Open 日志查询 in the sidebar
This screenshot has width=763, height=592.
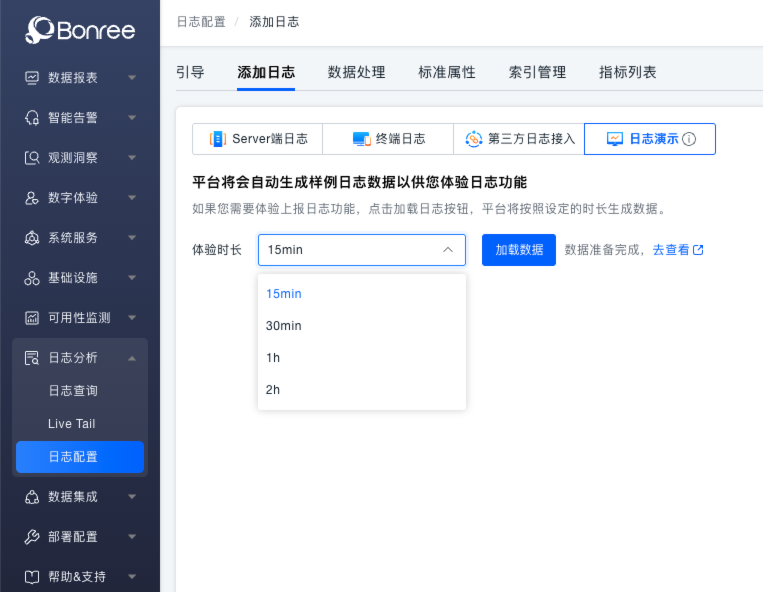coord(73,391)
